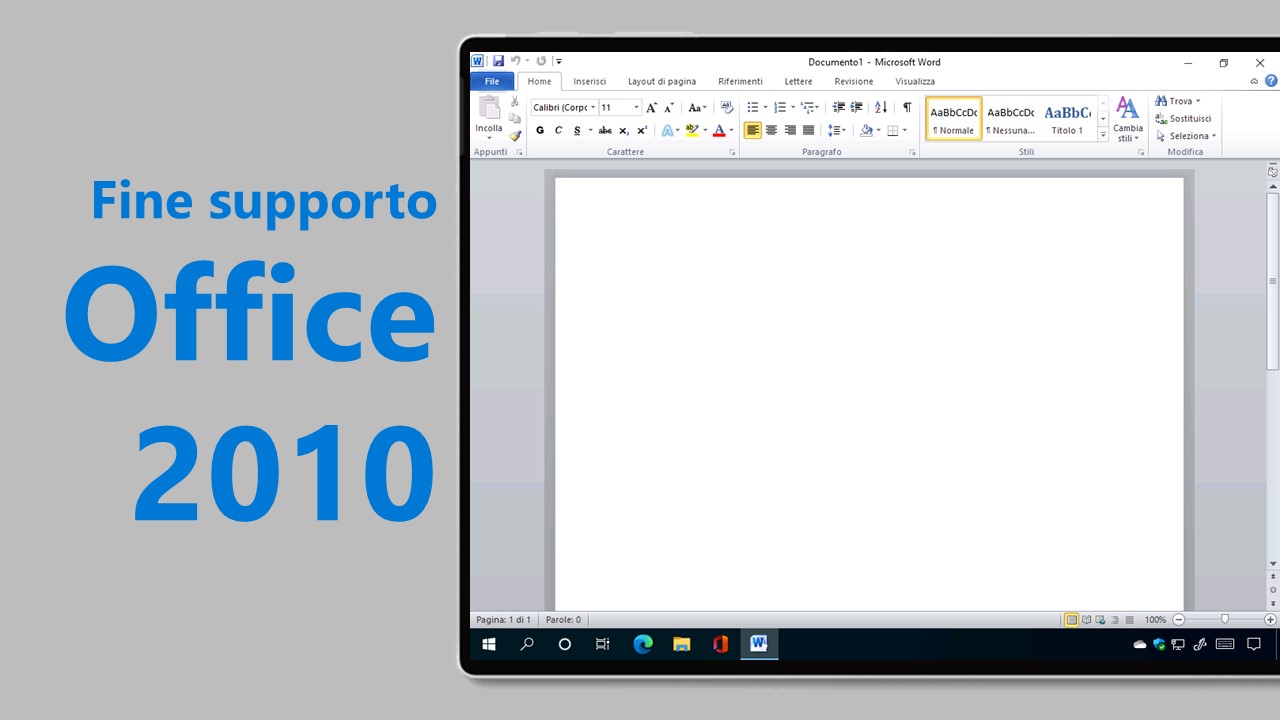Click the Decrease Indent icon

click(838, 107)
